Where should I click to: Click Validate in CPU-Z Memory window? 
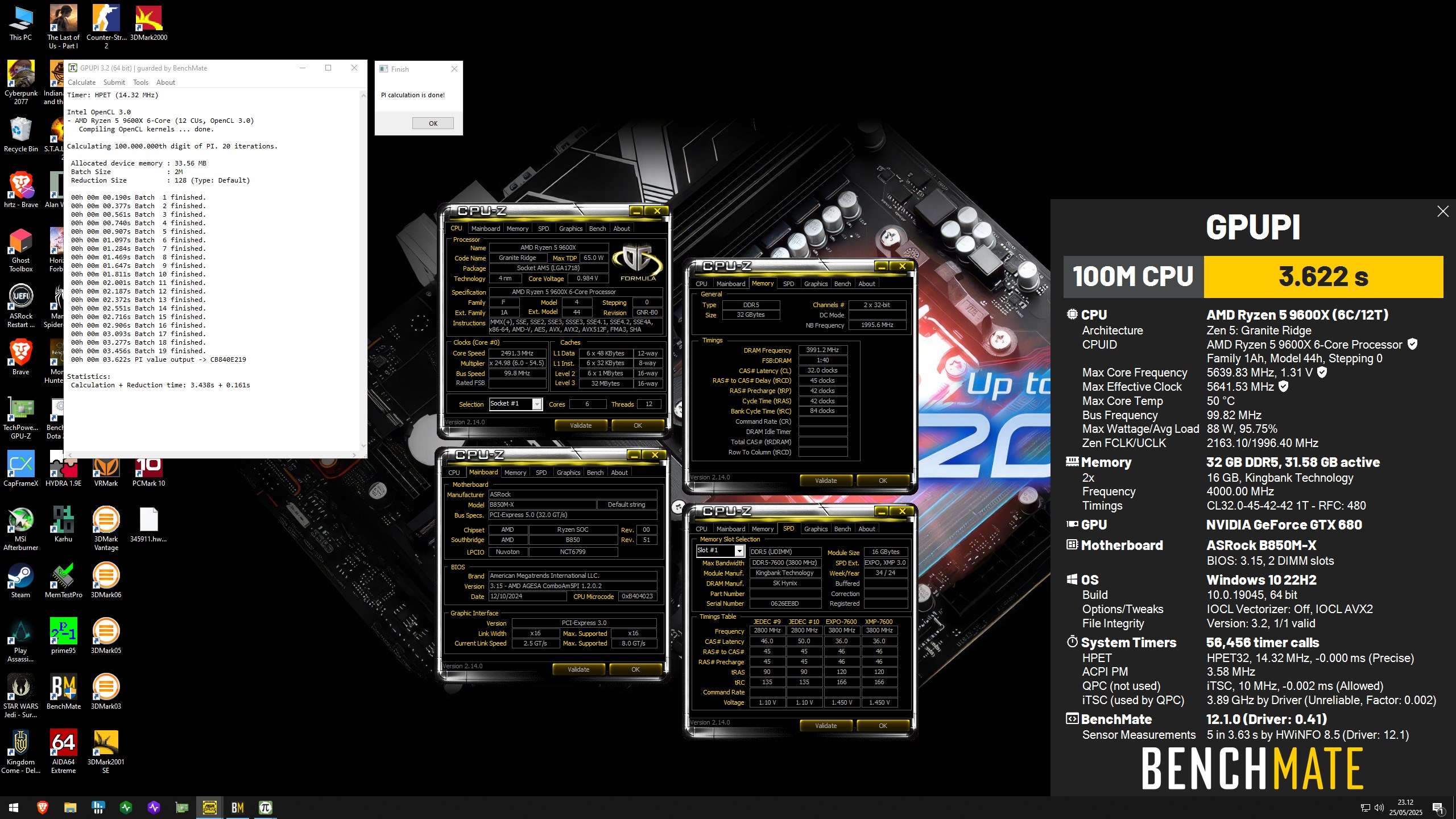[826, 481]
